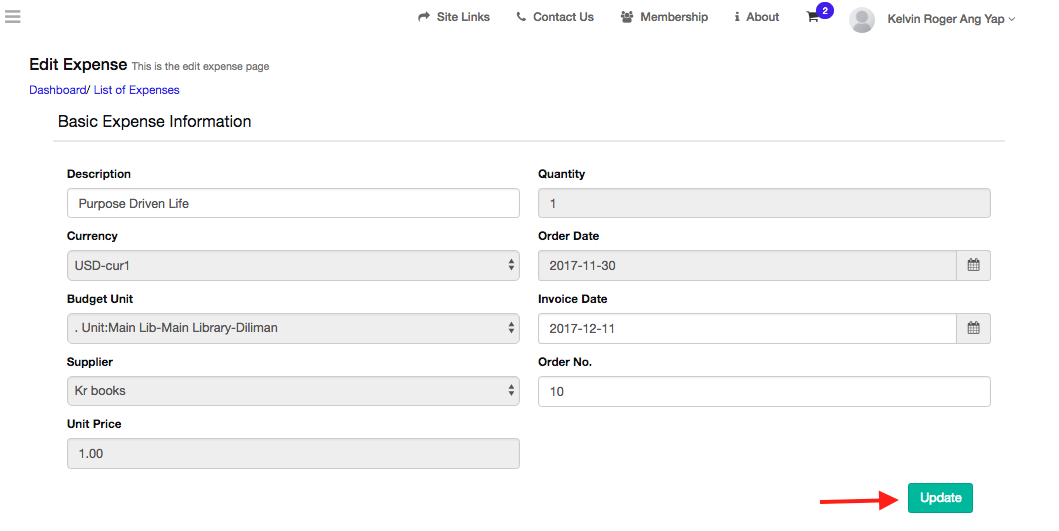Image resolution: width=1059 pixels, height=531 pixels.
Task: Open the Membership menu item
Action: (x=664, y=17)
